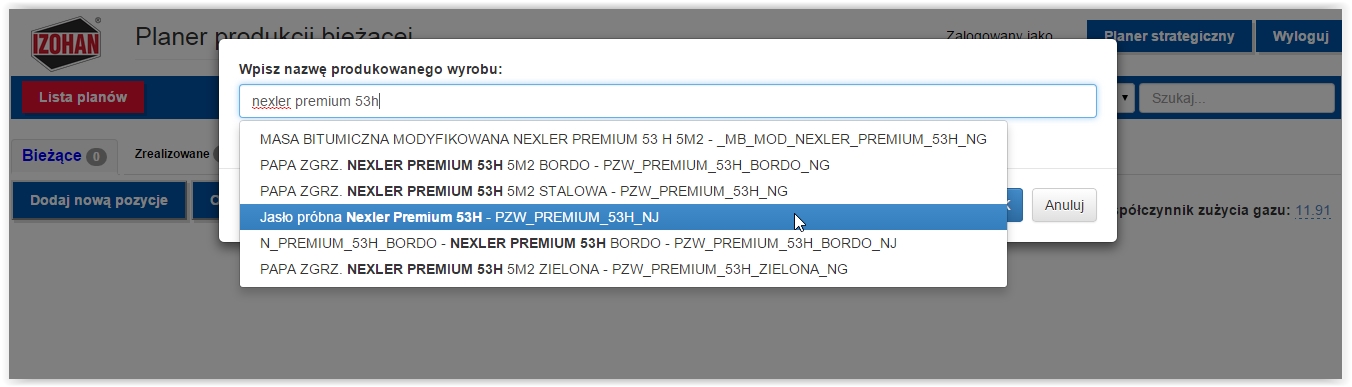Image resolution: width=1352 pixels, height=387 pixels.
Task: Log out with the Wyloguj button
Action: 1299,36
